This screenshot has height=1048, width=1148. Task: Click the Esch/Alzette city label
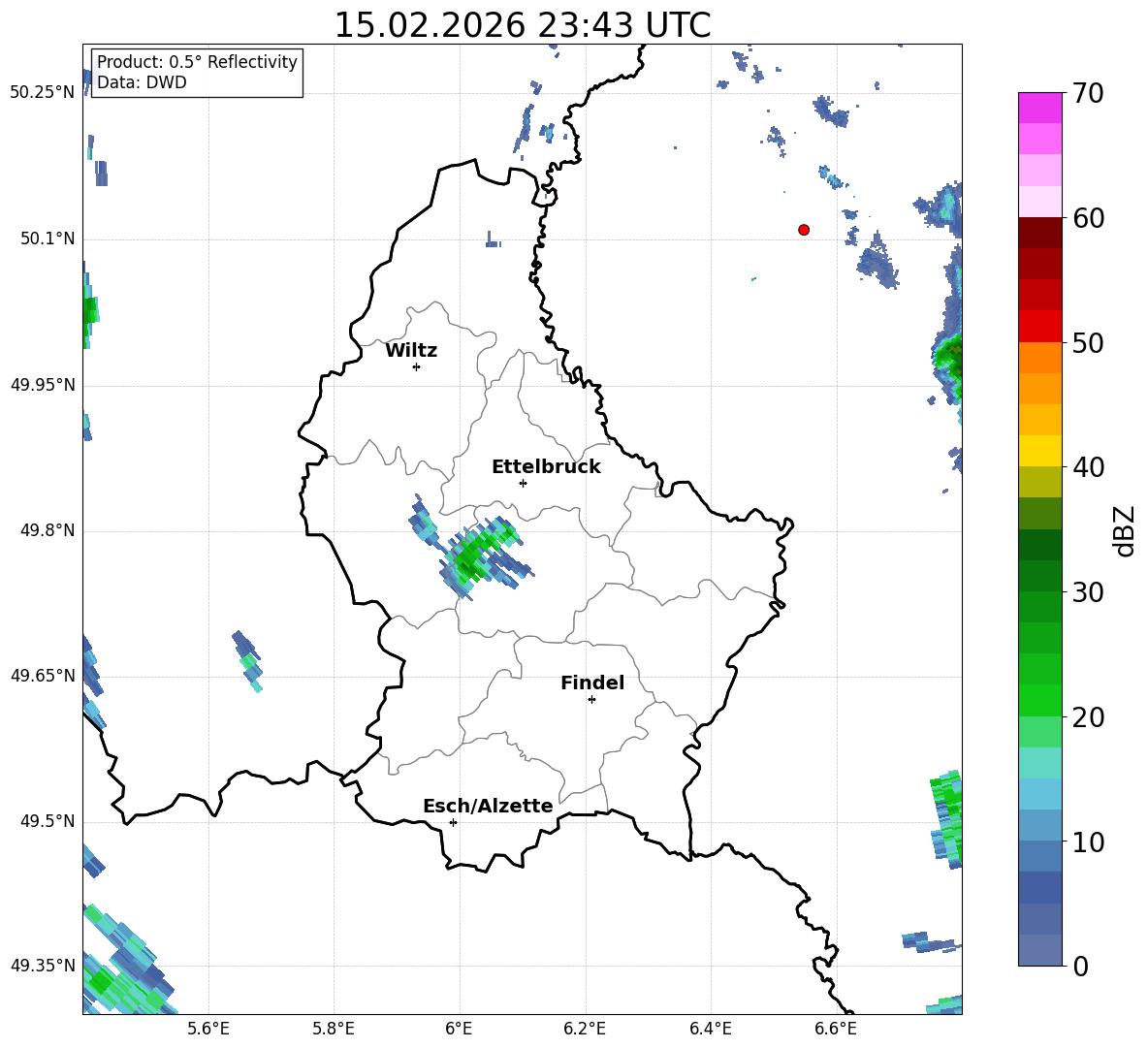[x=488, y=806]
